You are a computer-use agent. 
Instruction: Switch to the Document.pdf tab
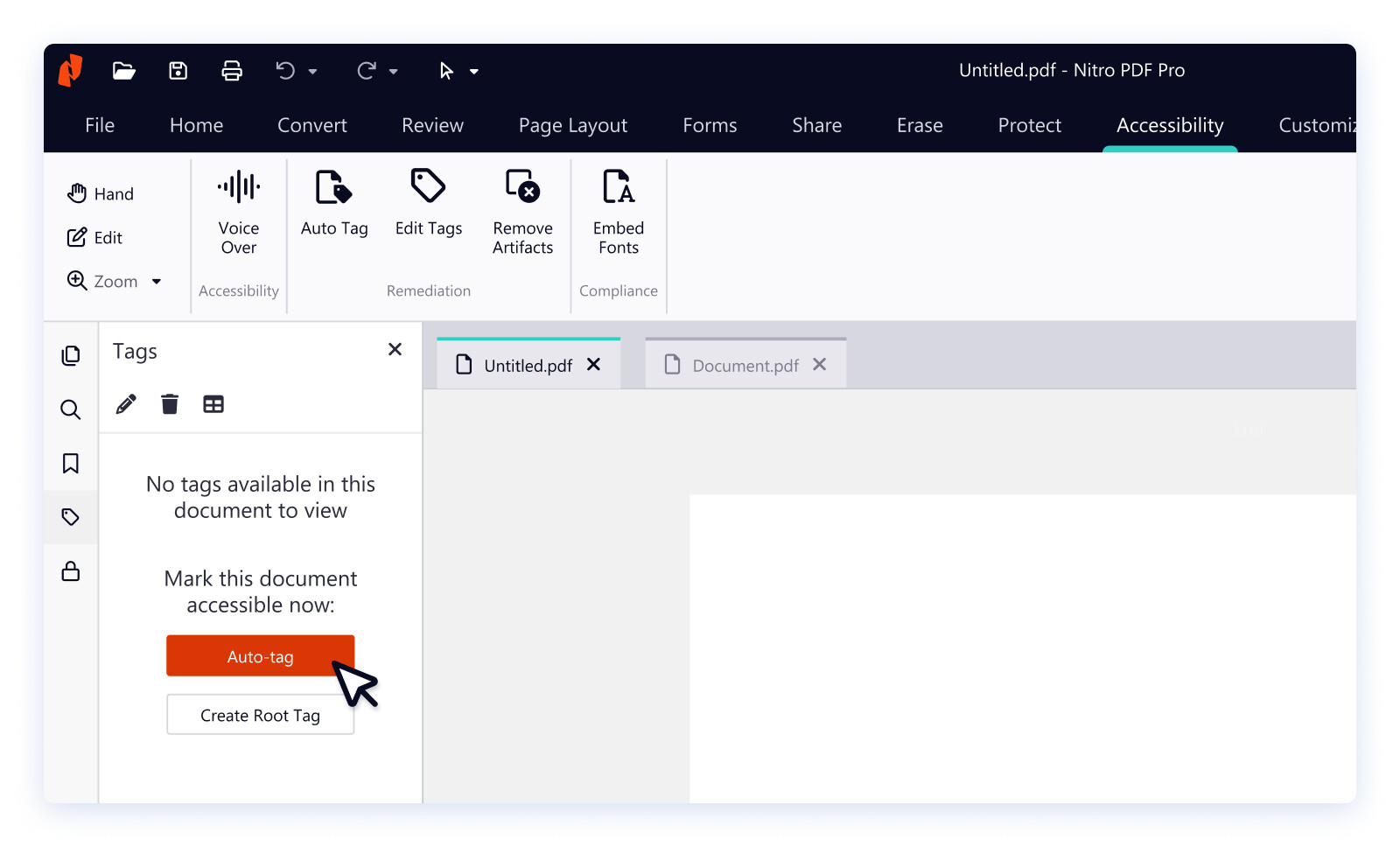(745, 365)
